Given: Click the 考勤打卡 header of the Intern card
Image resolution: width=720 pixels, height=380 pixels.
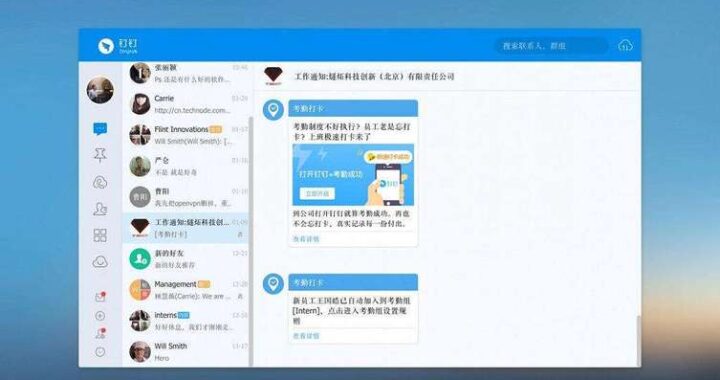Looking at the screenshot, I should pyautogui.click(x=353, y=282).
